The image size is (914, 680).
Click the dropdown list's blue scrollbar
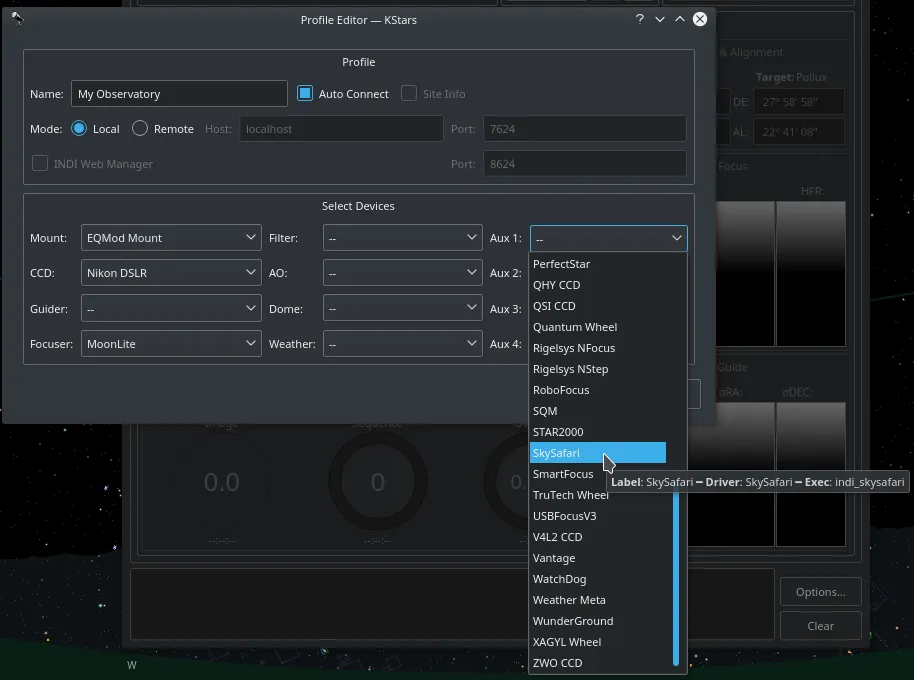tap(676, 577)
